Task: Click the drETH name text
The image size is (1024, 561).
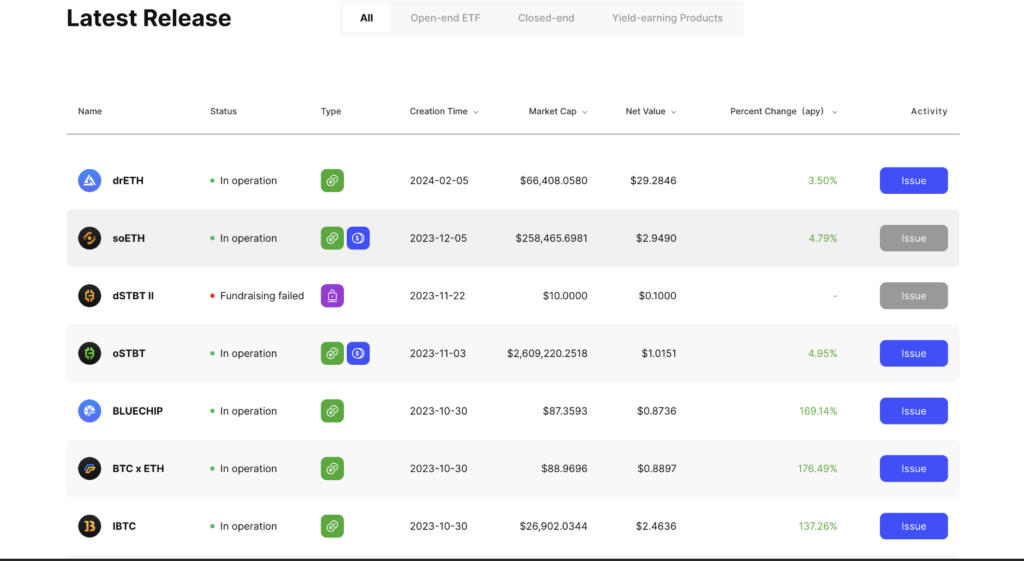Action: (x=128, y=180)
